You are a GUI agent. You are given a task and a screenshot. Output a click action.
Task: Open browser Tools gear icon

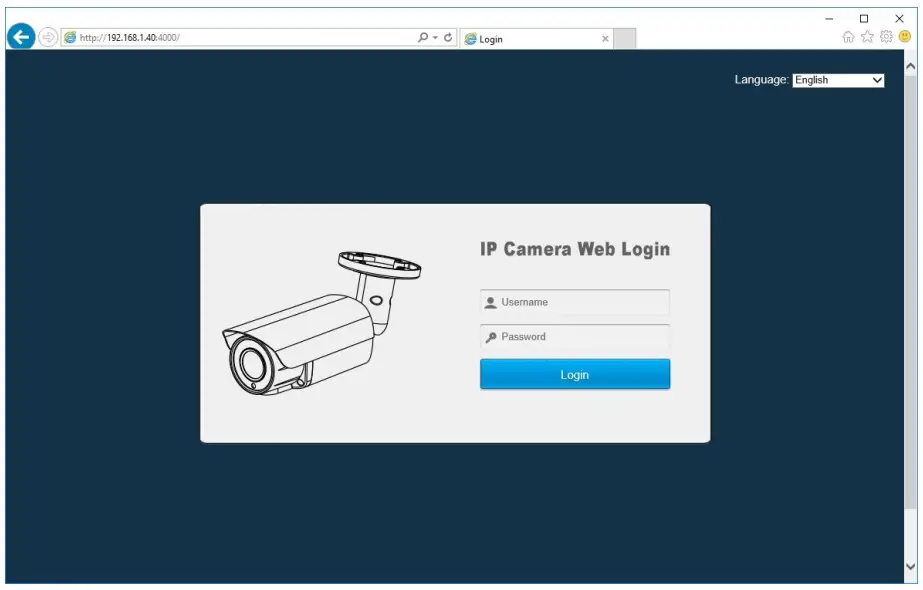(x=886, y=37)
